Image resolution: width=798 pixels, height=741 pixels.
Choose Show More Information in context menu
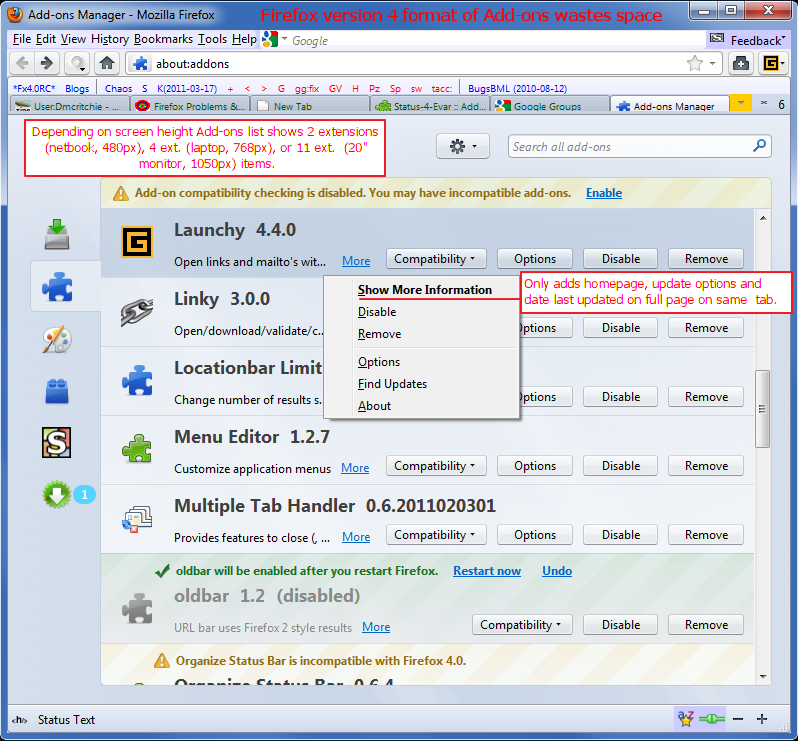pyautogui.click(x=424, y=290)
